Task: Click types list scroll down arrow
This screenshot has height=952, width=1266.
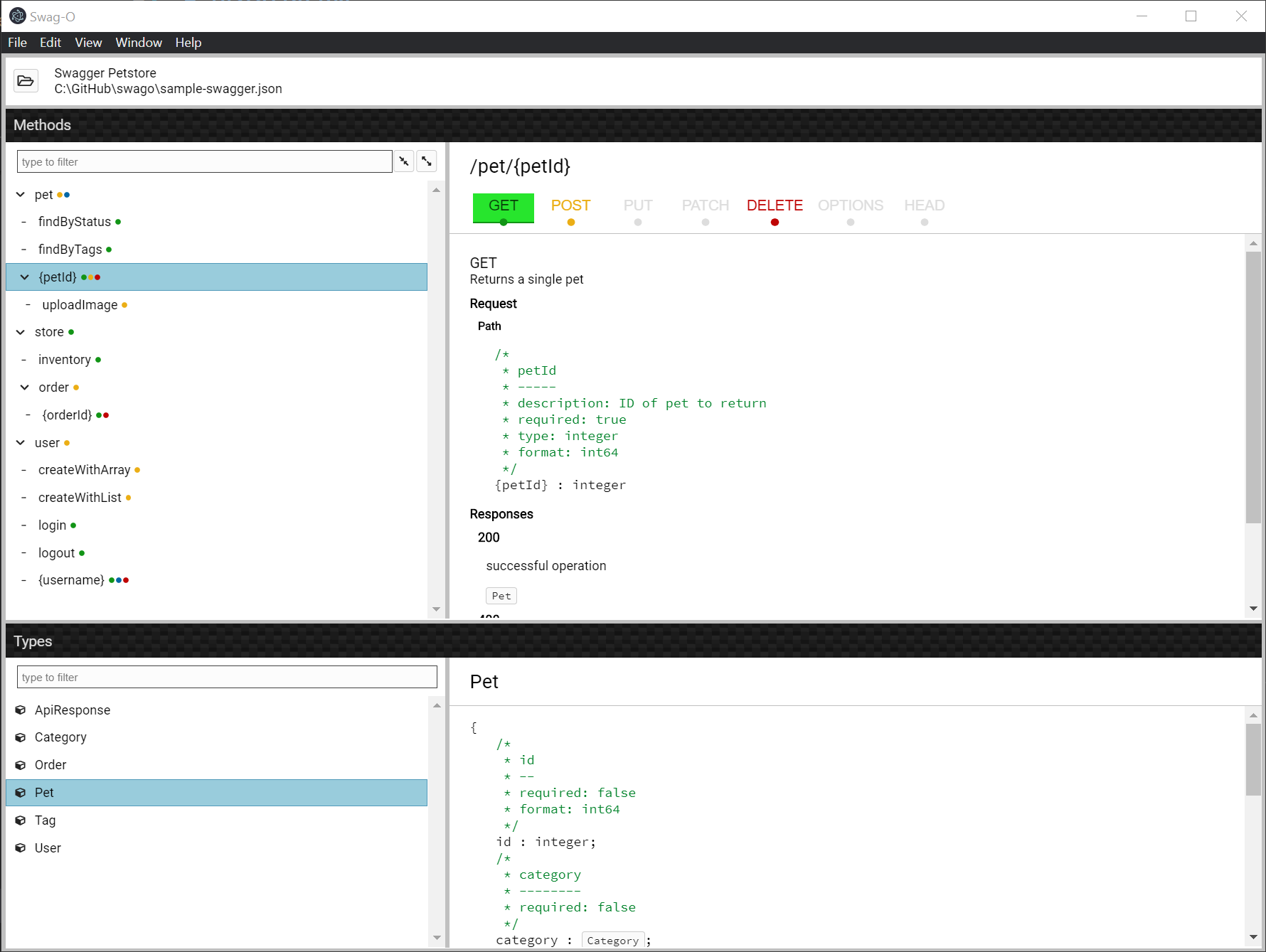Action: tap(437, 938)
